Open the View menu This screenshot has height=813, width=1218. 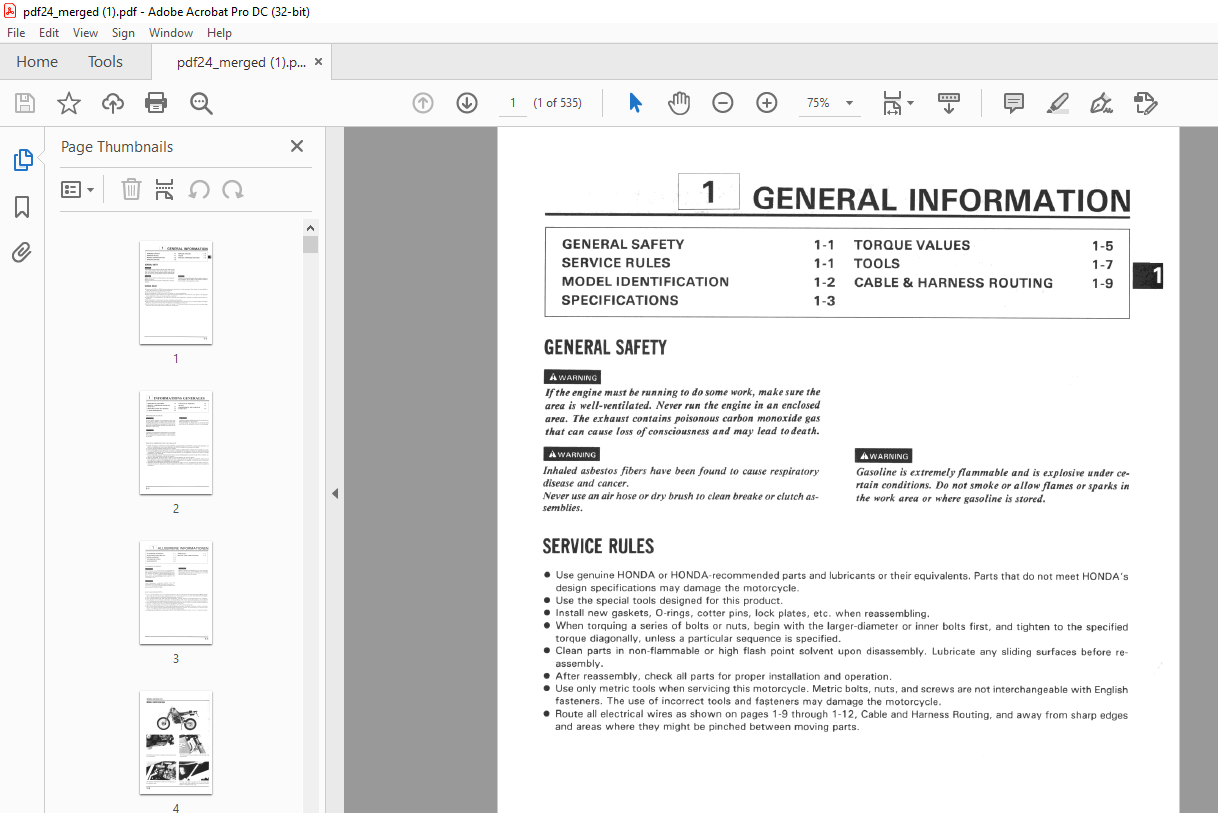pos(85,33)
